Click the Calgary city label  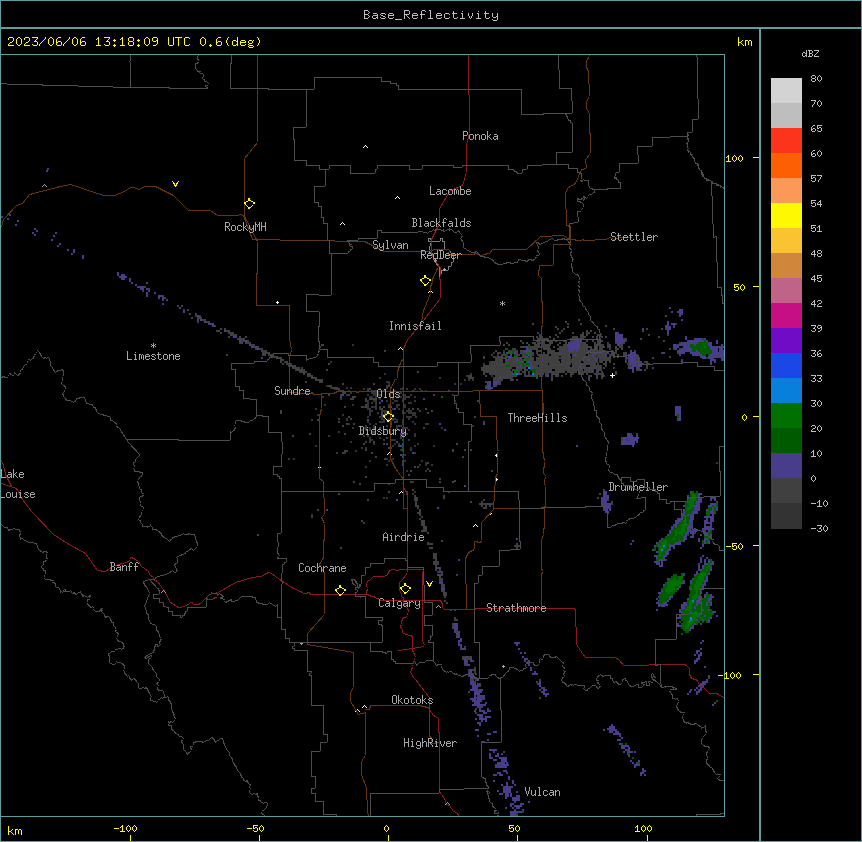click(x=400, y=603)
